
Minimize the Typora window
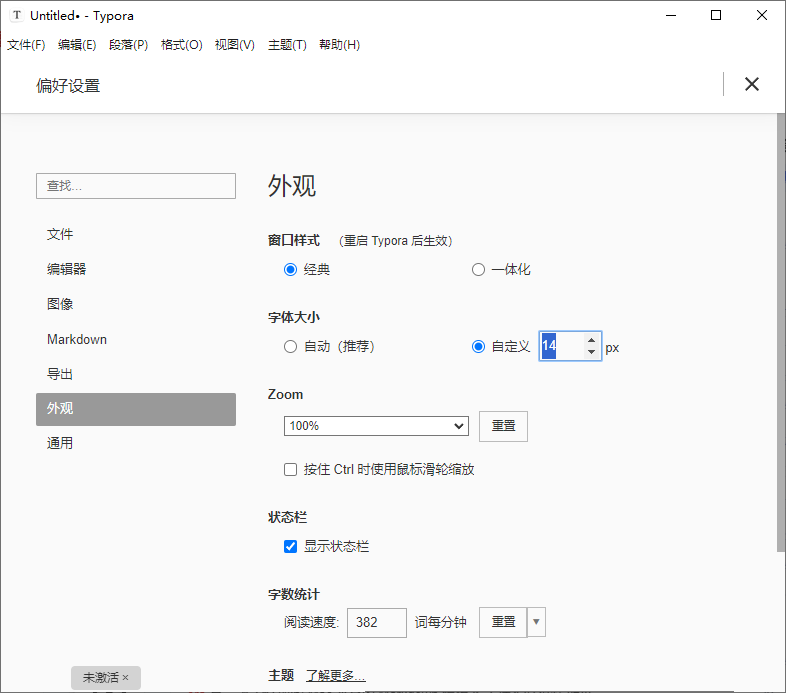[x=671, y=16]
